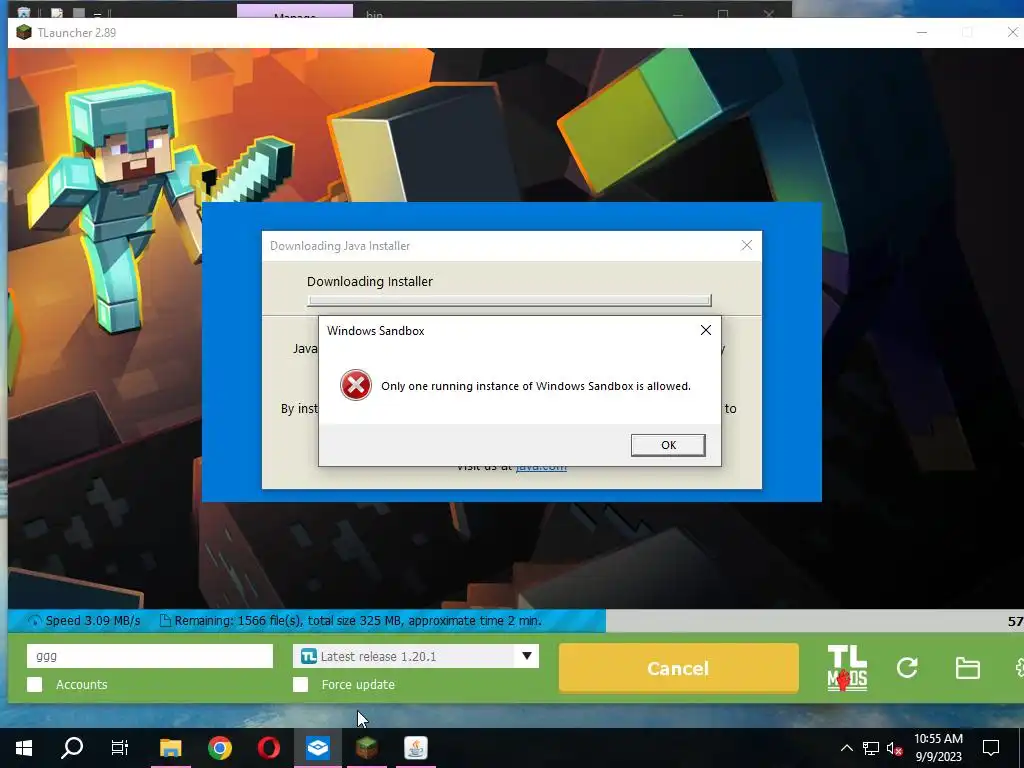The width and height of the screenshot is (1024, 768).
Task: Minimize the TLauncher 2.89 window
Action: [x=921, y=32]
